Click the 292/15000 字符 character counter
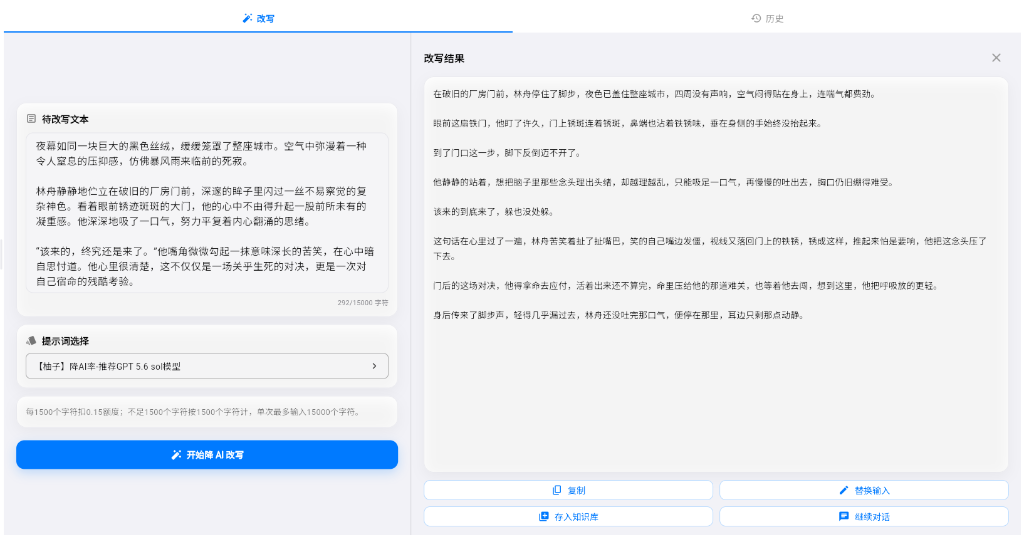 tap(363, 303)
